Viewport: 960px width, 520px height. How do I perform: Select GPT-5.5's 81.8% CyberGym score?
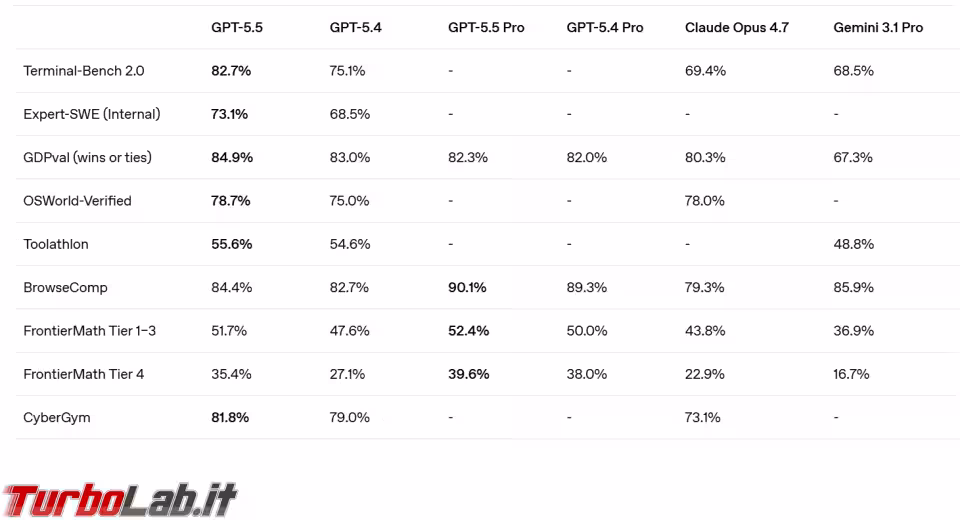click(x=230, y=417)
